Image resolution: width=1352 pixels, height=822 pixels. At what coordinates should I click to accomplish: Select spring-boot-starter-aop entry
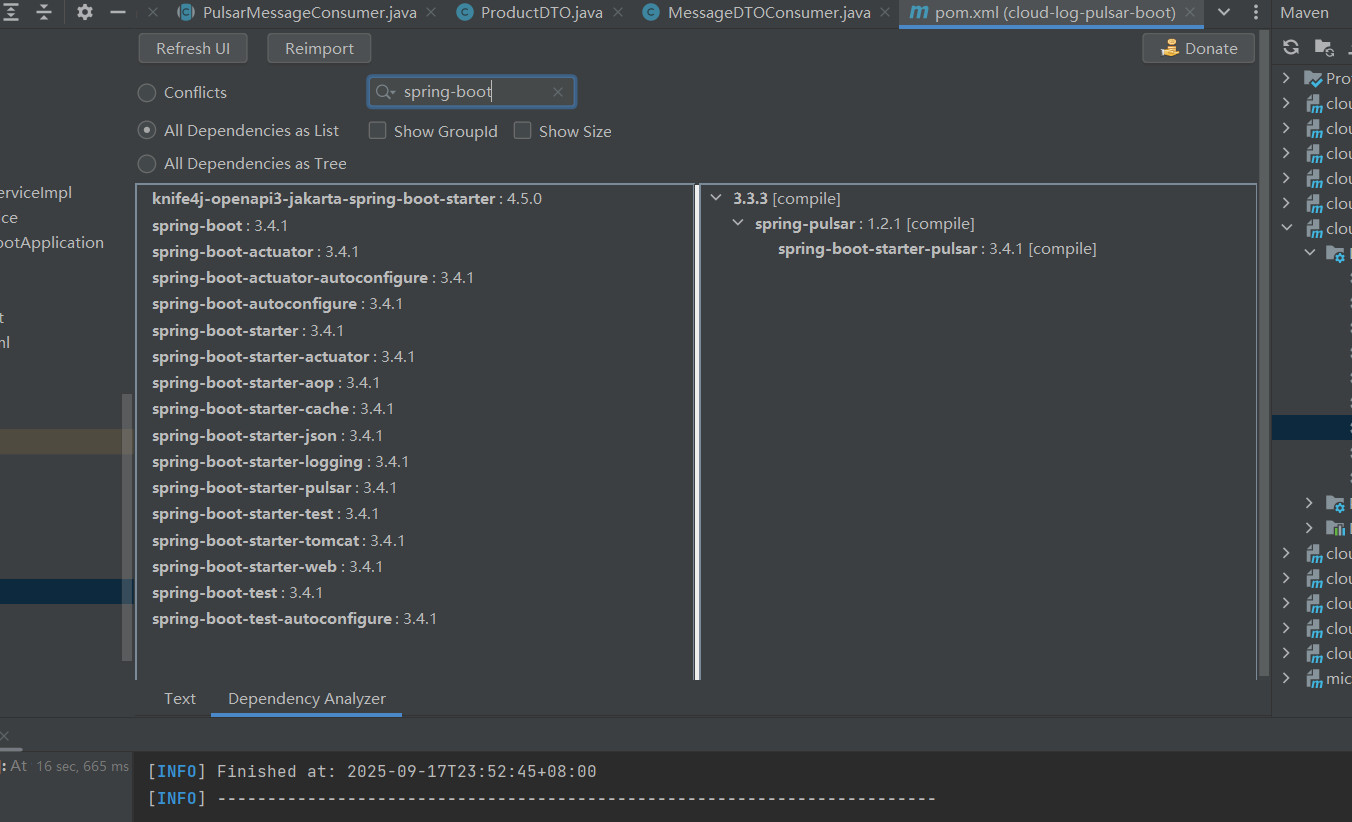coord(266,383)
